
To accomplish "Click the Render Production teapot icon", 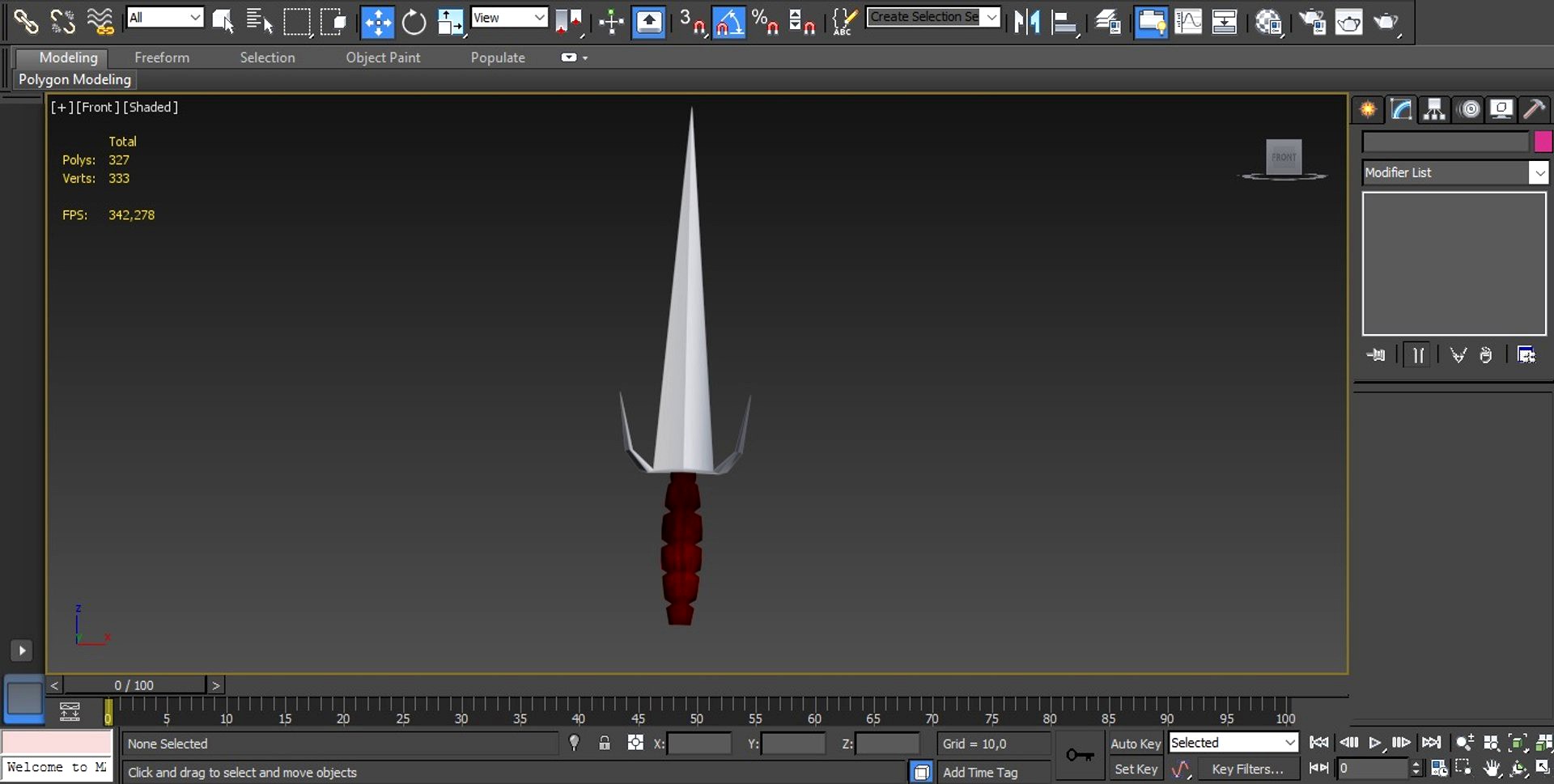I will click(1386, 21).
